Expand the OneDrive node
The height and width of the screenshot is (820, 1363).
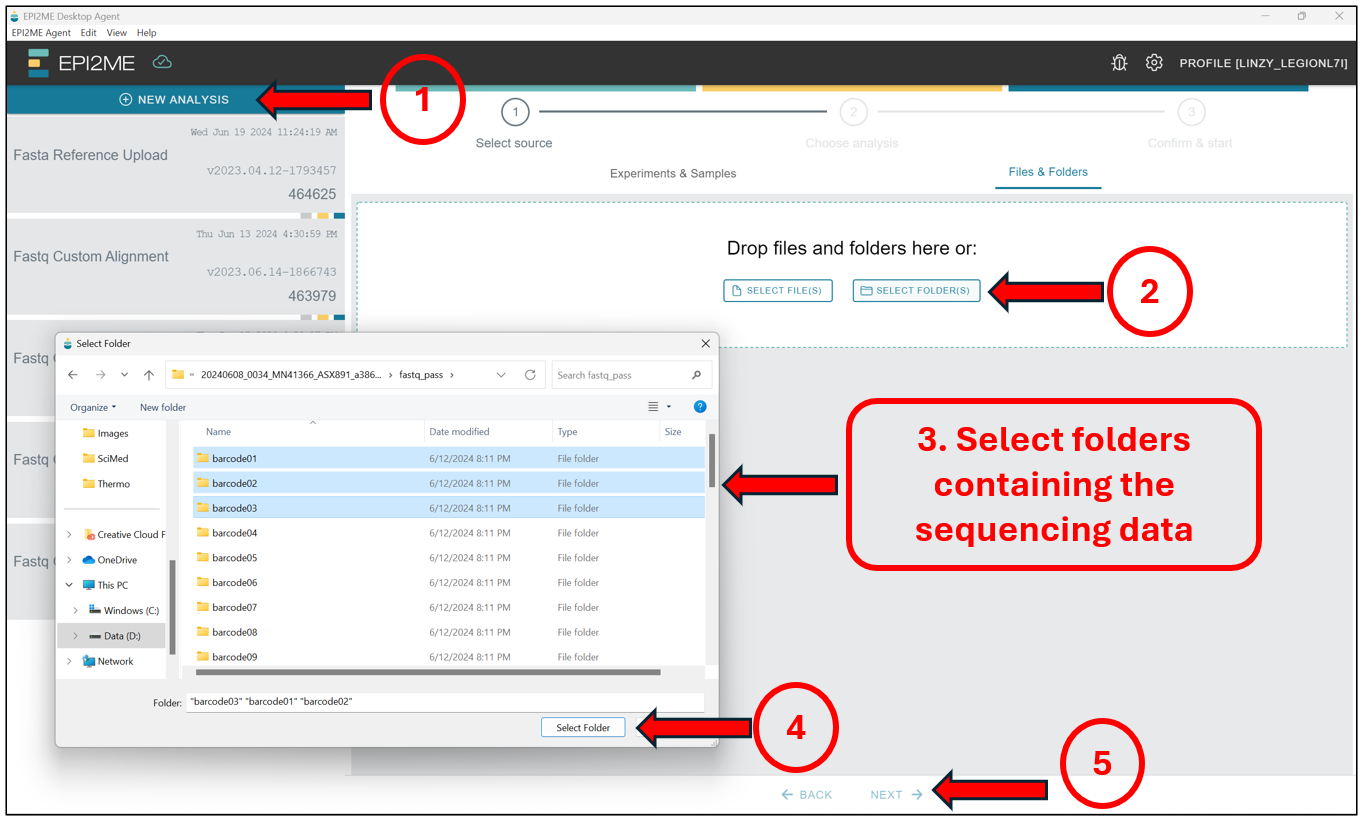(69, 560)
